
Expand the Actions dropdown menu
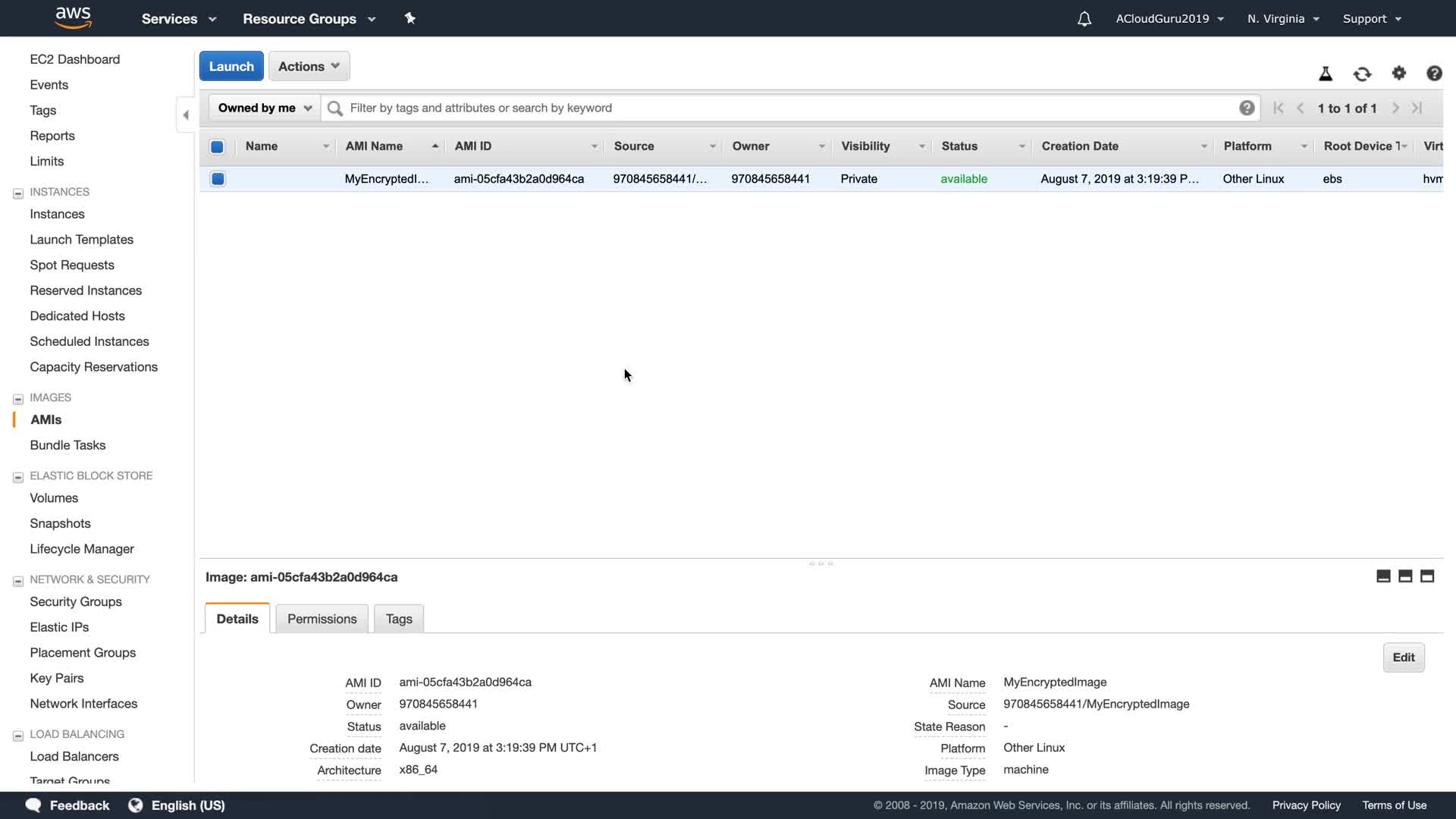[309, 66]
